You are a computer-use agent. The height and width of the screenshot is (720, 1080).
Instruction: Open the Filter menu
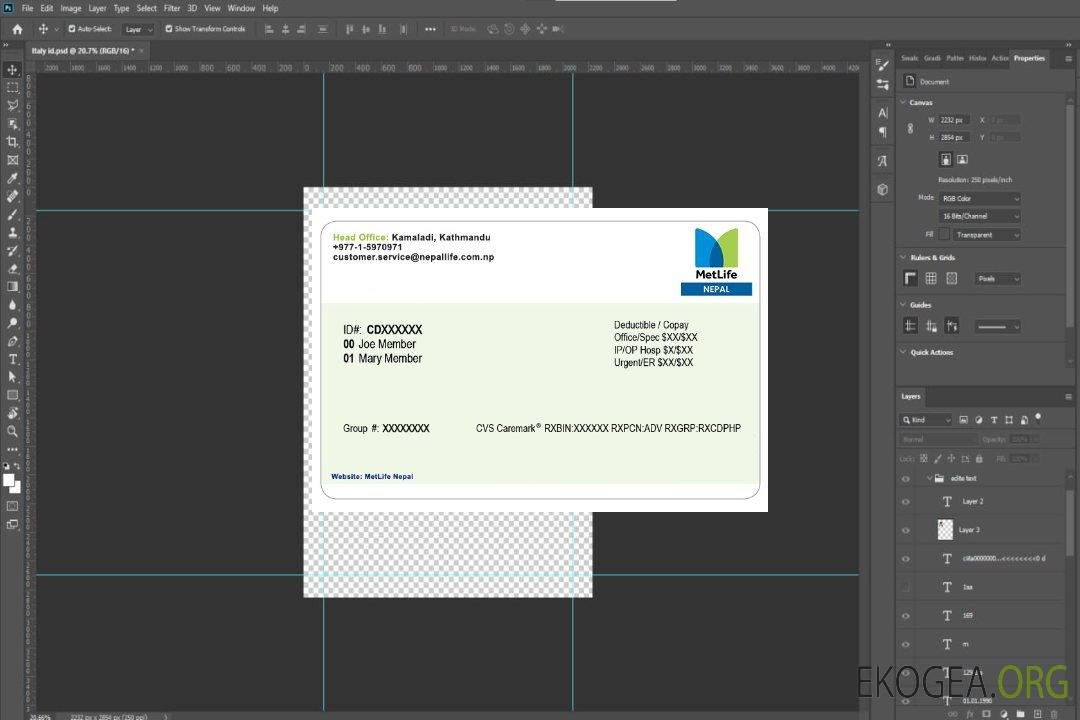(x=172, y=8)
